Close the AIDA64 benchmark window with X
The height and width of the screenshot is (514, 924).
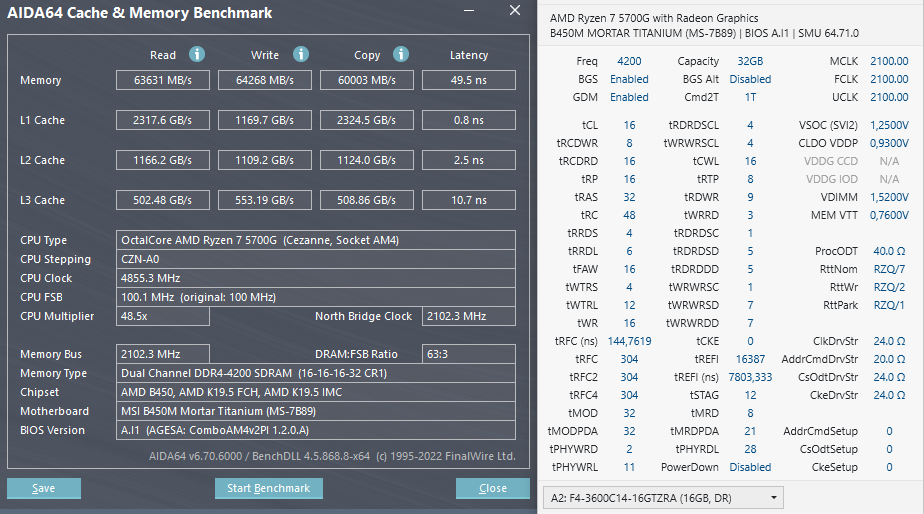(x=515, y=11)
